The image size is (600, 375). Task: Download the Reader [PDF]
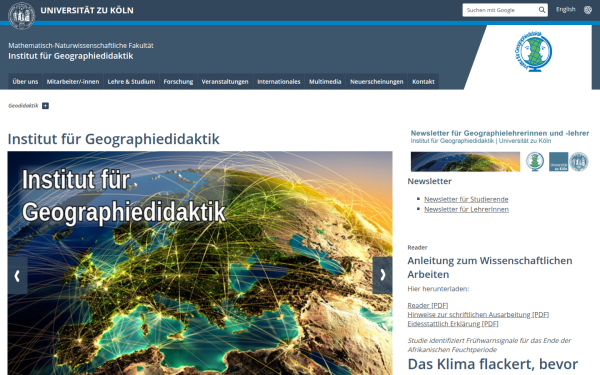pyautogui.click(x=427, y=305)
